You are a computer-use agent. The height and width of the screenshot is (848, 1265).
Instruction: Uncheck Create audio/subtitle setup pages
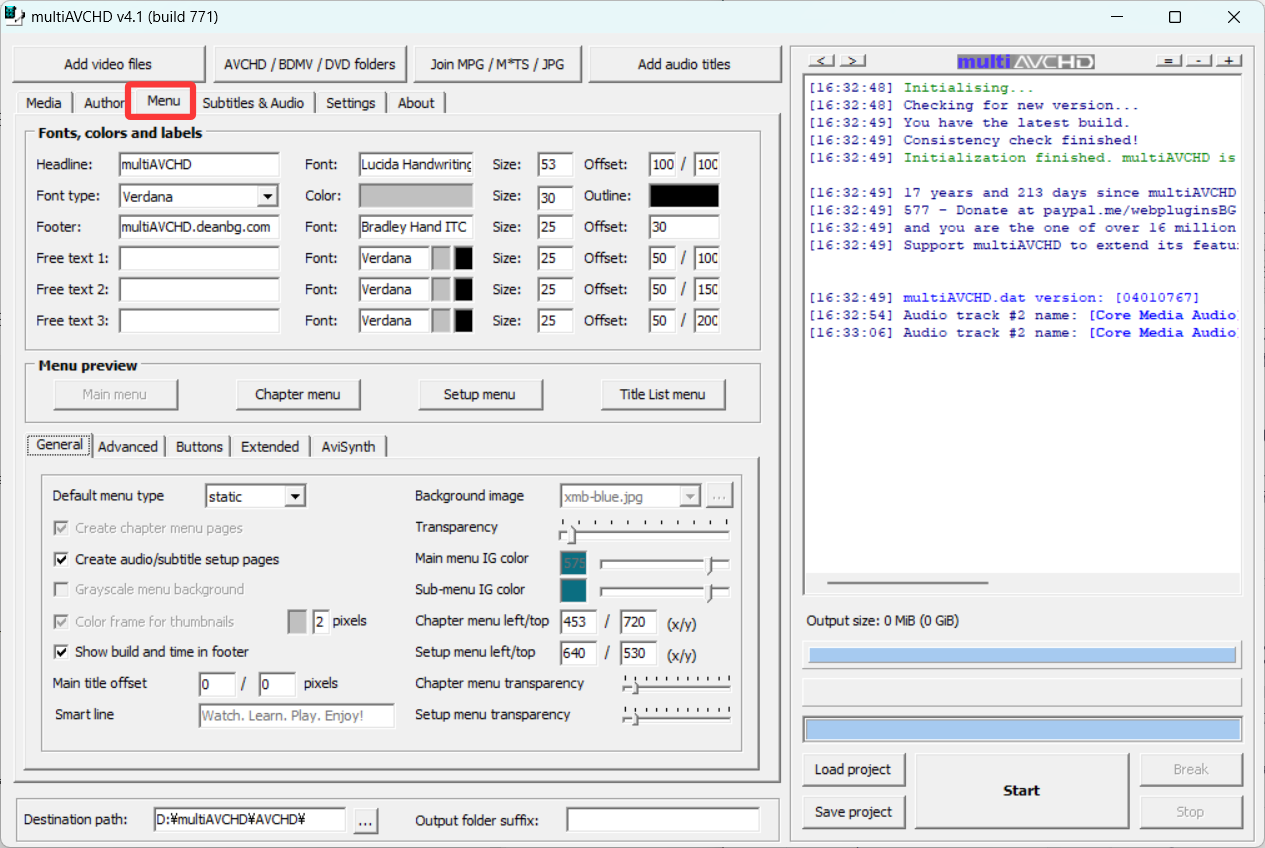click(x=62, y=559)
